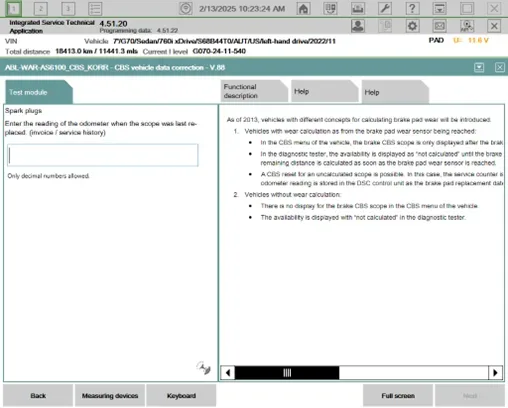Image resolution: width=508 pixels, height=408 pixels.
Task: Collapse the CBS vehicle data correction panel
Action: click(479, 67)
